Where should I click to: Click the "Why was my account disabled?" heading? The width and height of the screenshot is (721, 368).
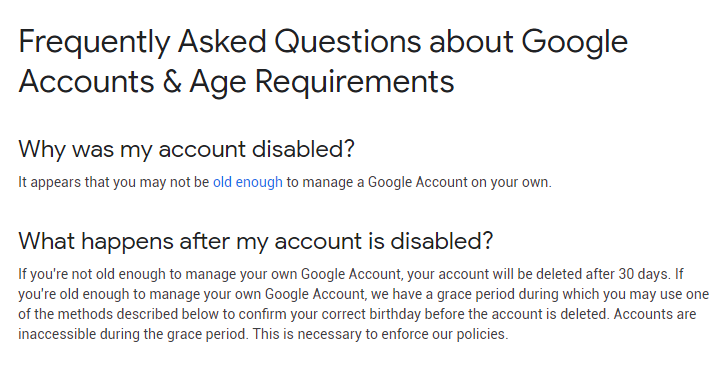(186, 150)
